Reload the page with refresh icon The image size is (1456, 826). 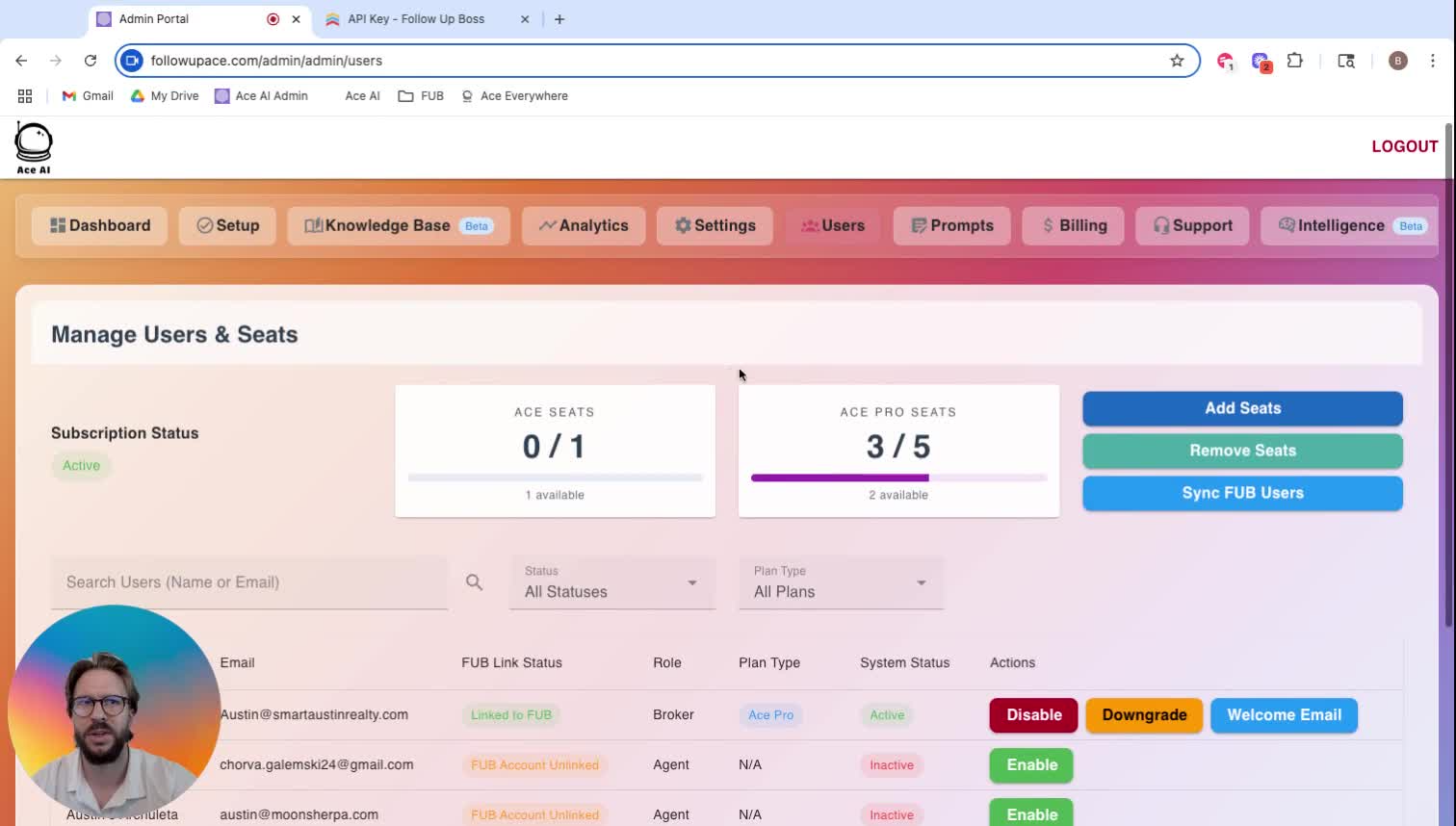point(91,61)
